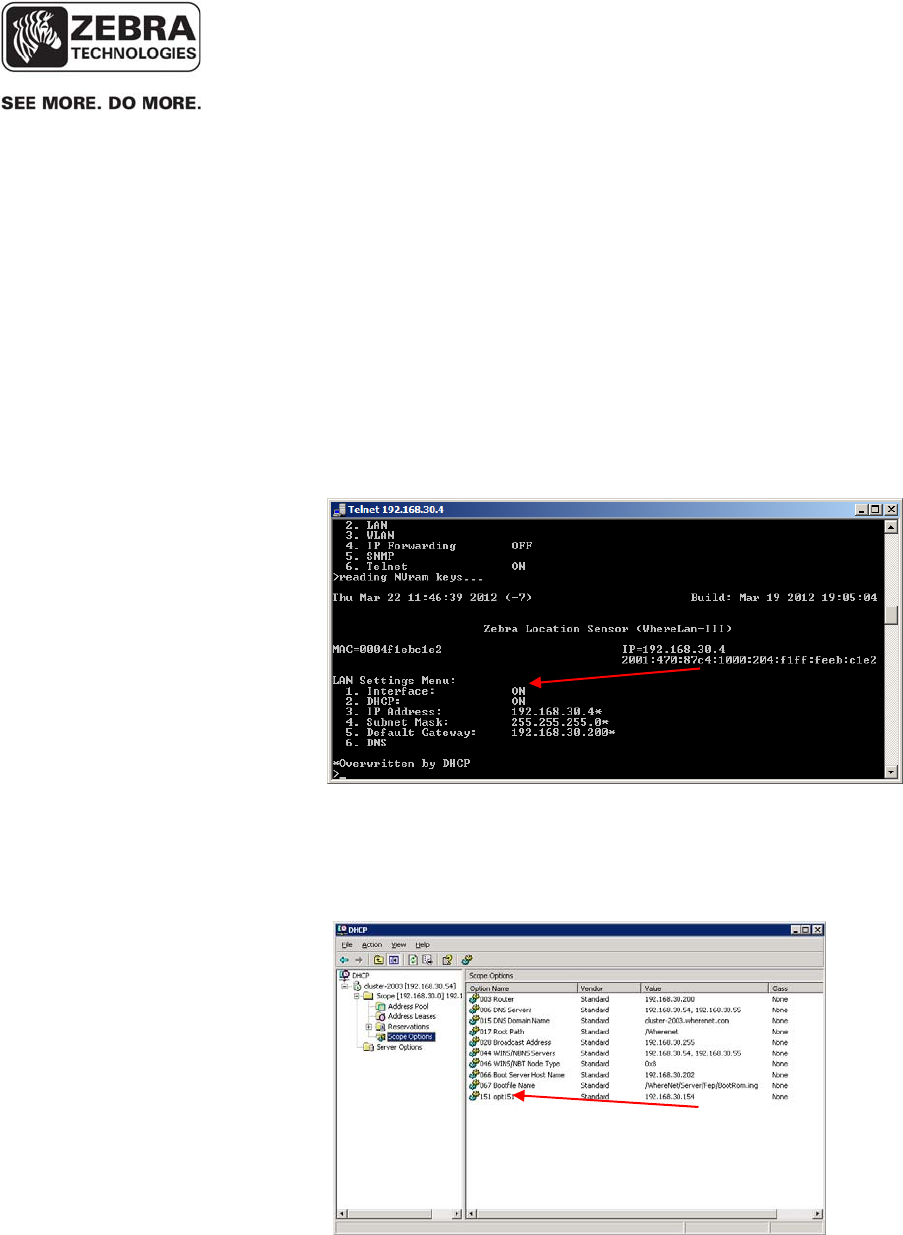Click the 067 Bootfile Name option name
The height and width of the screenshot is (1235, 903).
[x=508, y=1086]
